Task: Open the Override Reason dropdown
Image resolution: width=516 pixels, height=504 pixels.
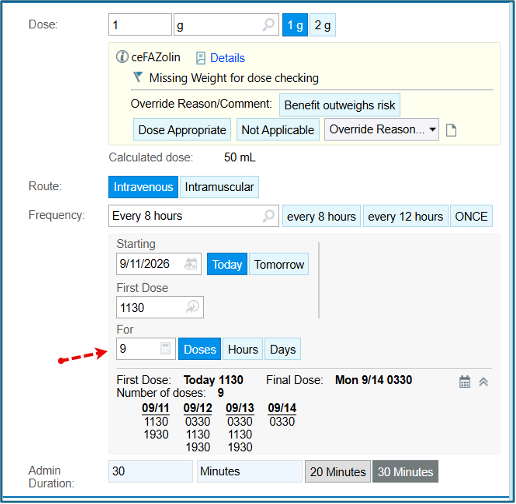Action: coord(381,129)
